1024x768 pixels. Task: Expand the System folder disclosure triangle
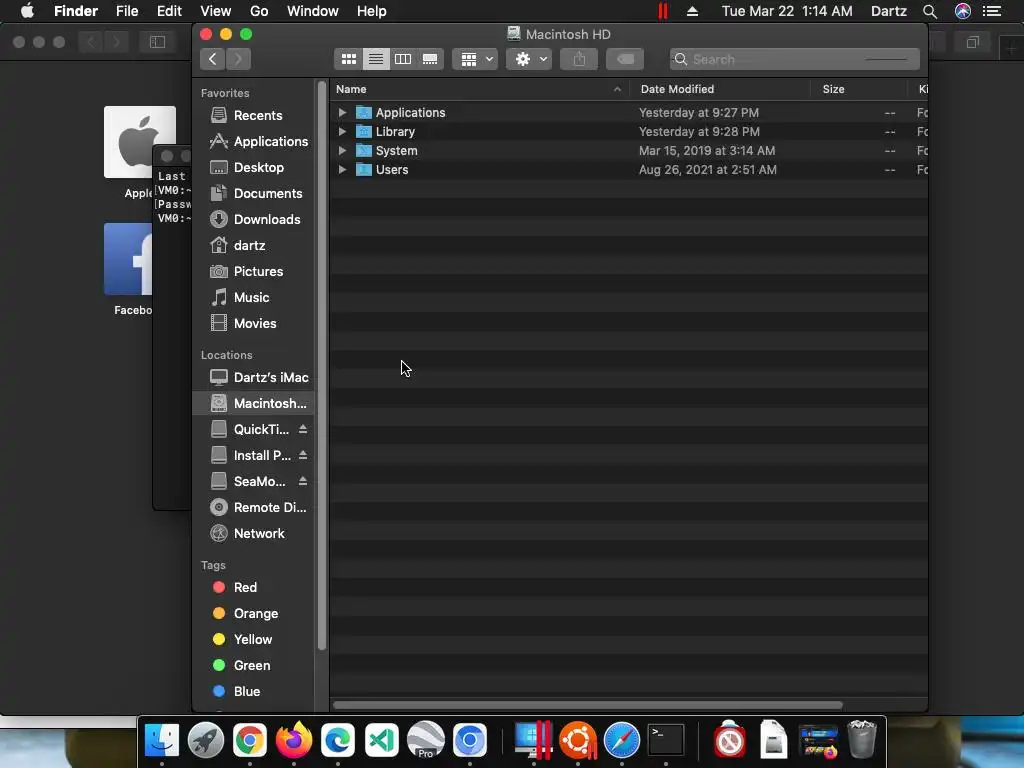pos(342,150)
